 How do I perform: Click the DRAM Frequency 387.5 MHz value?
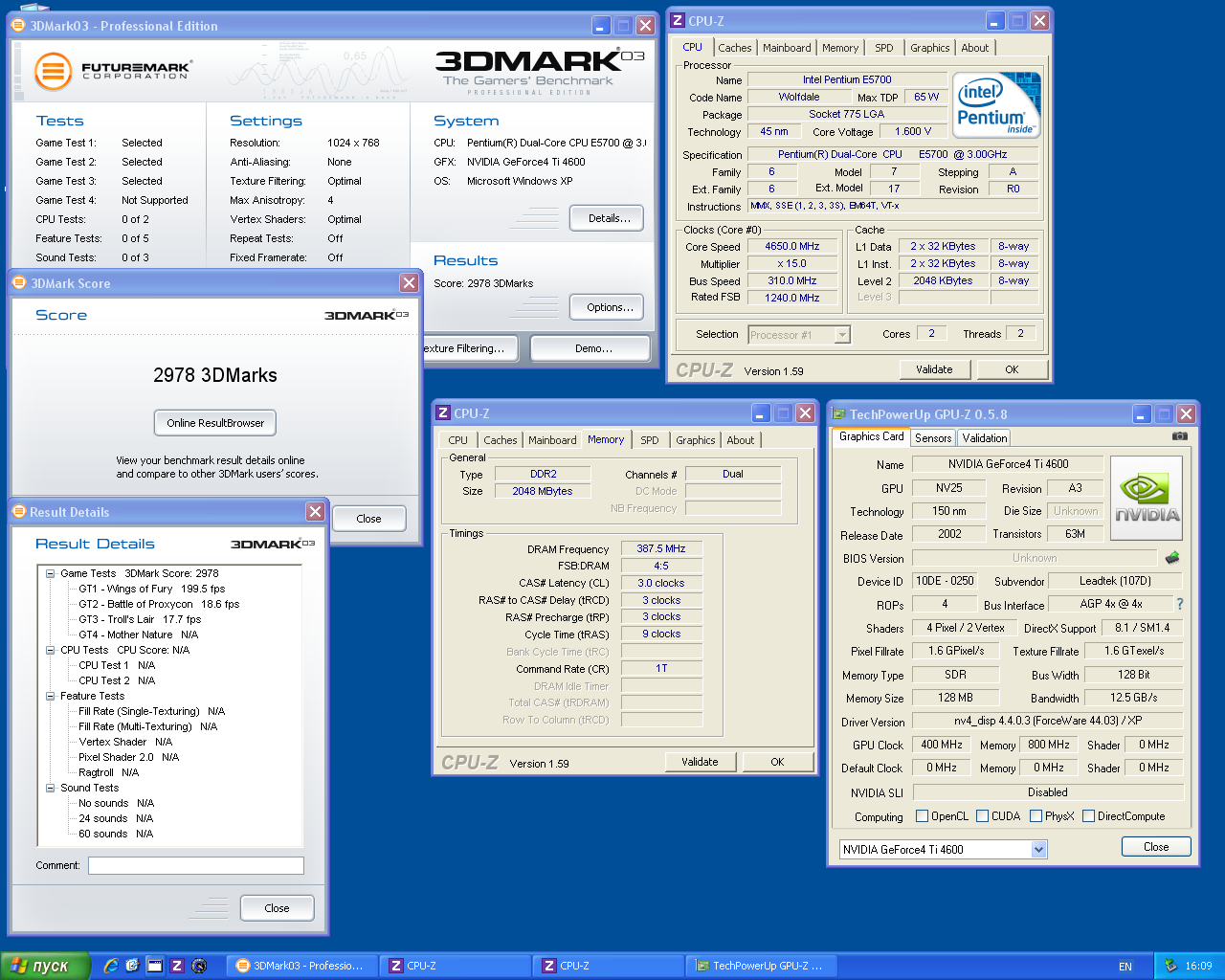pyautogui.click(x=661, y=548)
